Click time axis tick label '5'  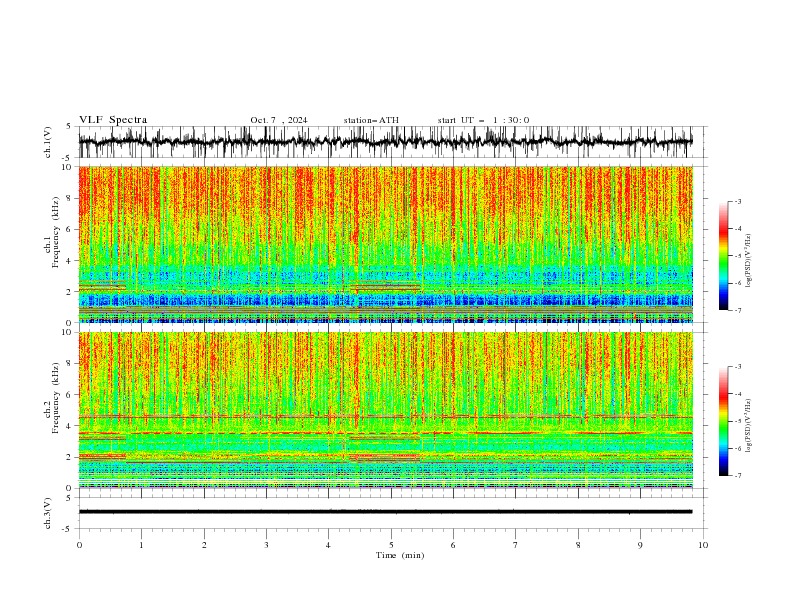coord(391,545)
